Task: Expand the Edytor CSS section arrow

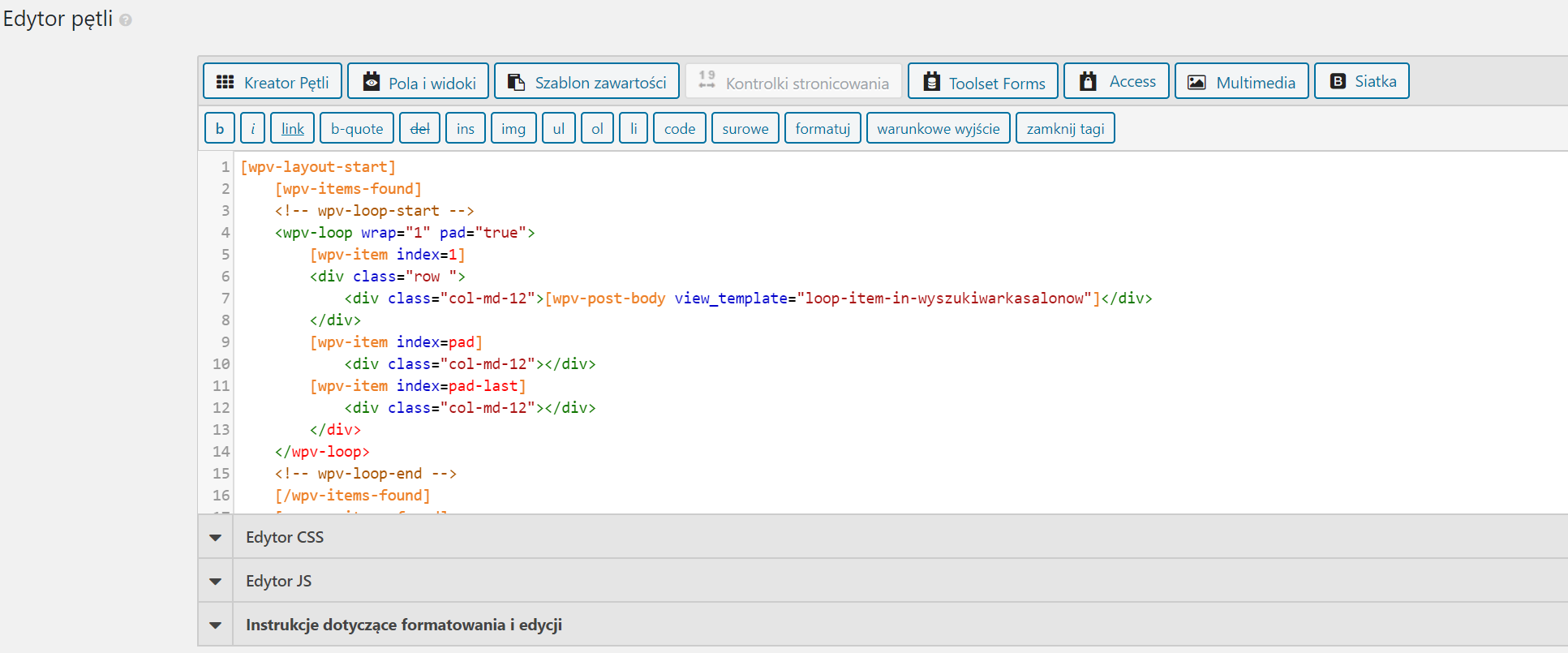Action: point(215,537)
